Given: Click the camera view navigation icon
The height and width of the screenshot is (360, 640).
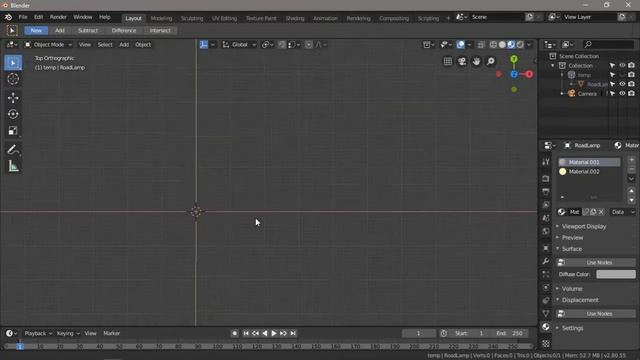Looking at the screenshot, I should coord(462,61).
